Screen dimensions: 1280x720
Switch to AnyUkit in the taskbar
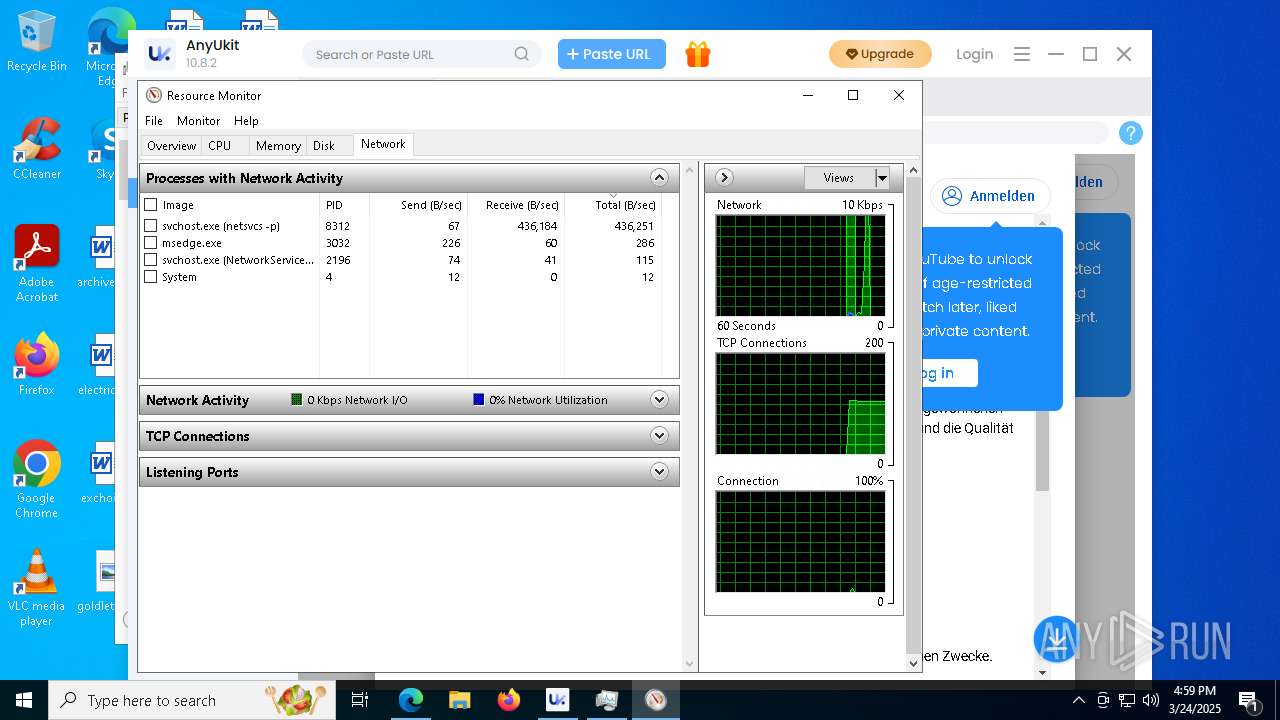[557, 700]
